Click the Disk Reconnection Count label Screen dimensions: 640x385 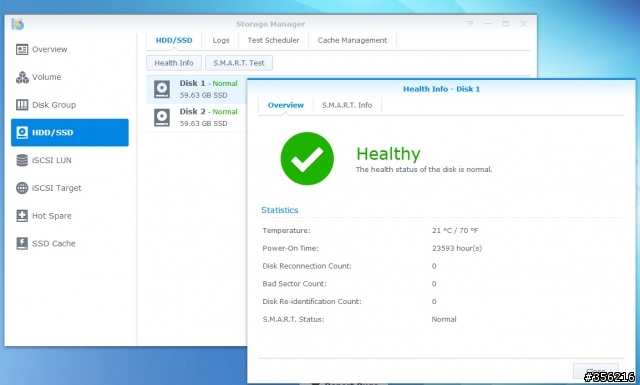307,266
